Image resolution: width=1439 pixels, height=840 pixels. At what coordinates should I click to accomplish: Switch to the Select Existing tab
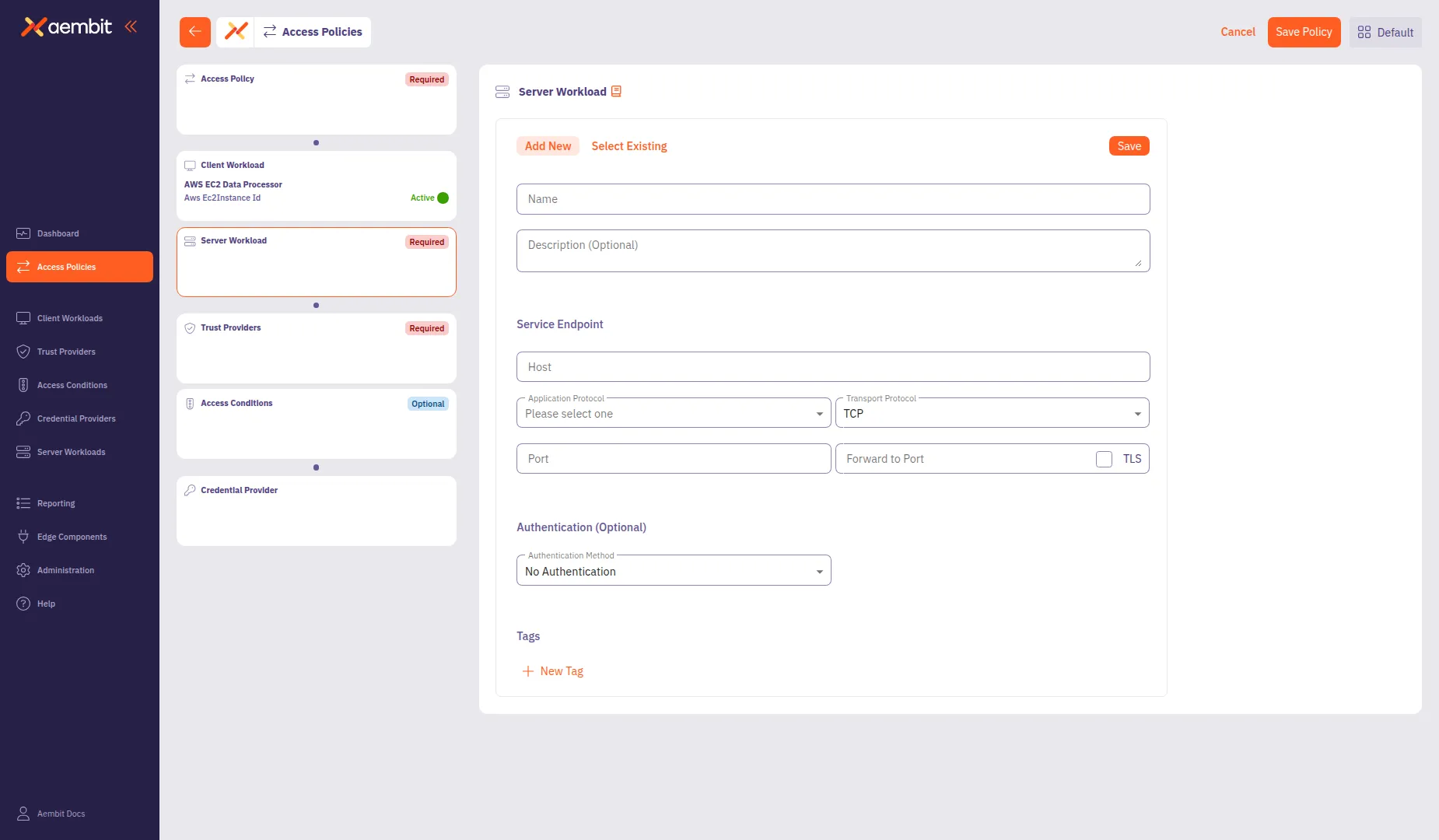[x=629, y=145]
